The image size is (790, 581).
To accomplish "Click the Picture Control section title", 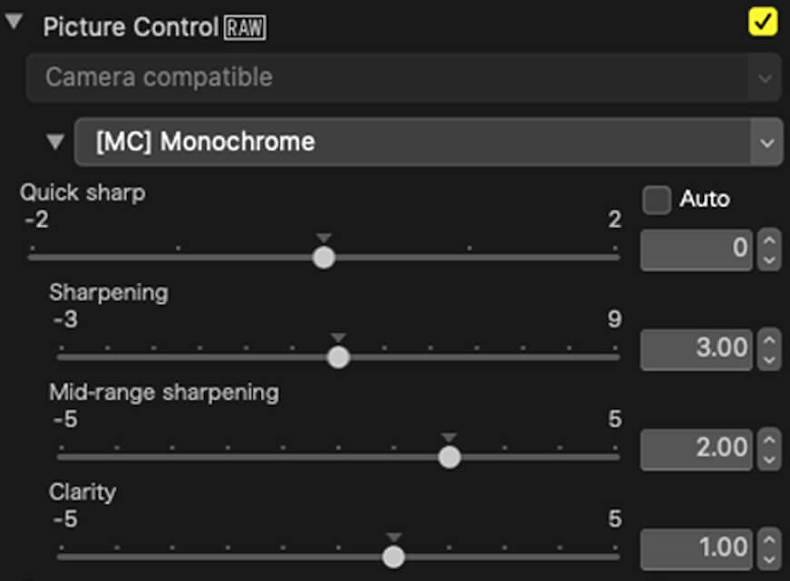I will [130, 27].
